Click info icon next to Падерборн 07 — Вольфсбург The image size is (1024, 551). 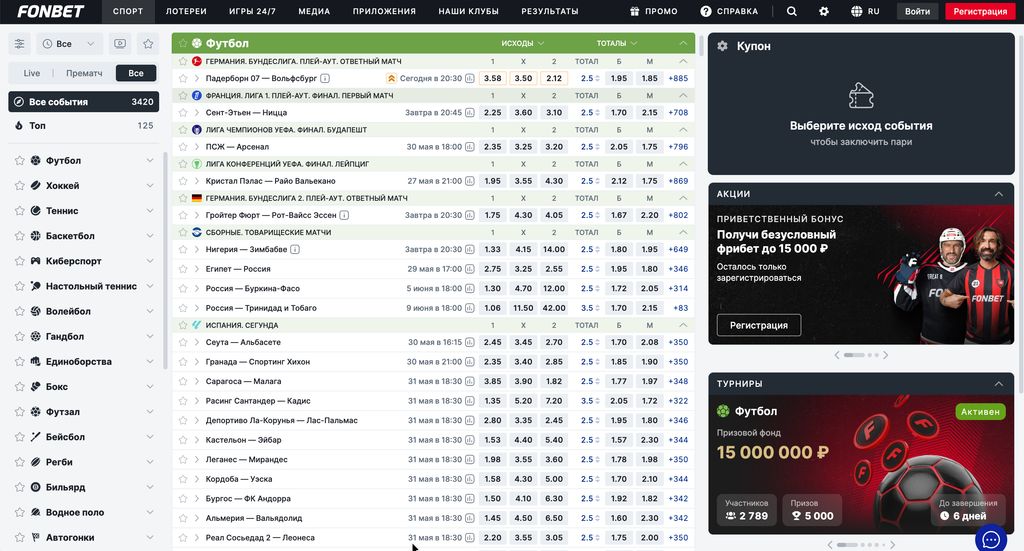pyautogui.click(x=325, y=78)
